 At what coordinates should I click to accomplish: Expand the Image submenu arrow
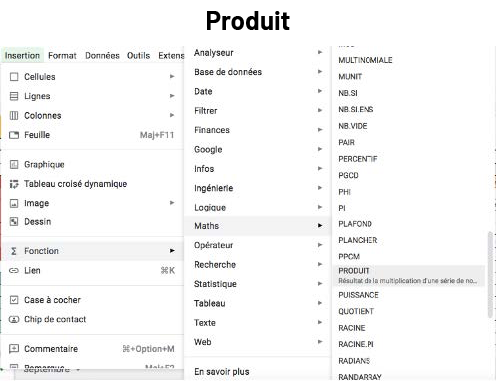pos(172,203)
